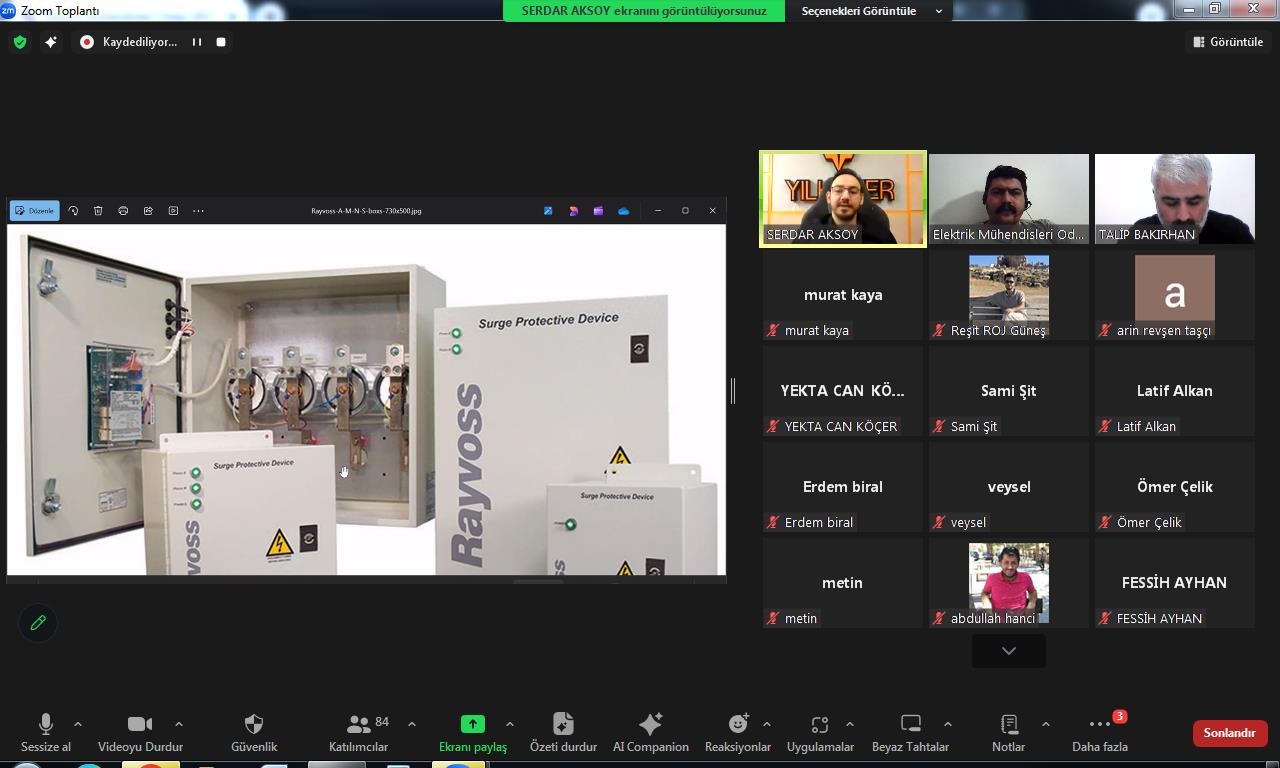Click the panel divider handle beside the shared screen
This screenshot has width=1280, height=768.
point(733,391)
